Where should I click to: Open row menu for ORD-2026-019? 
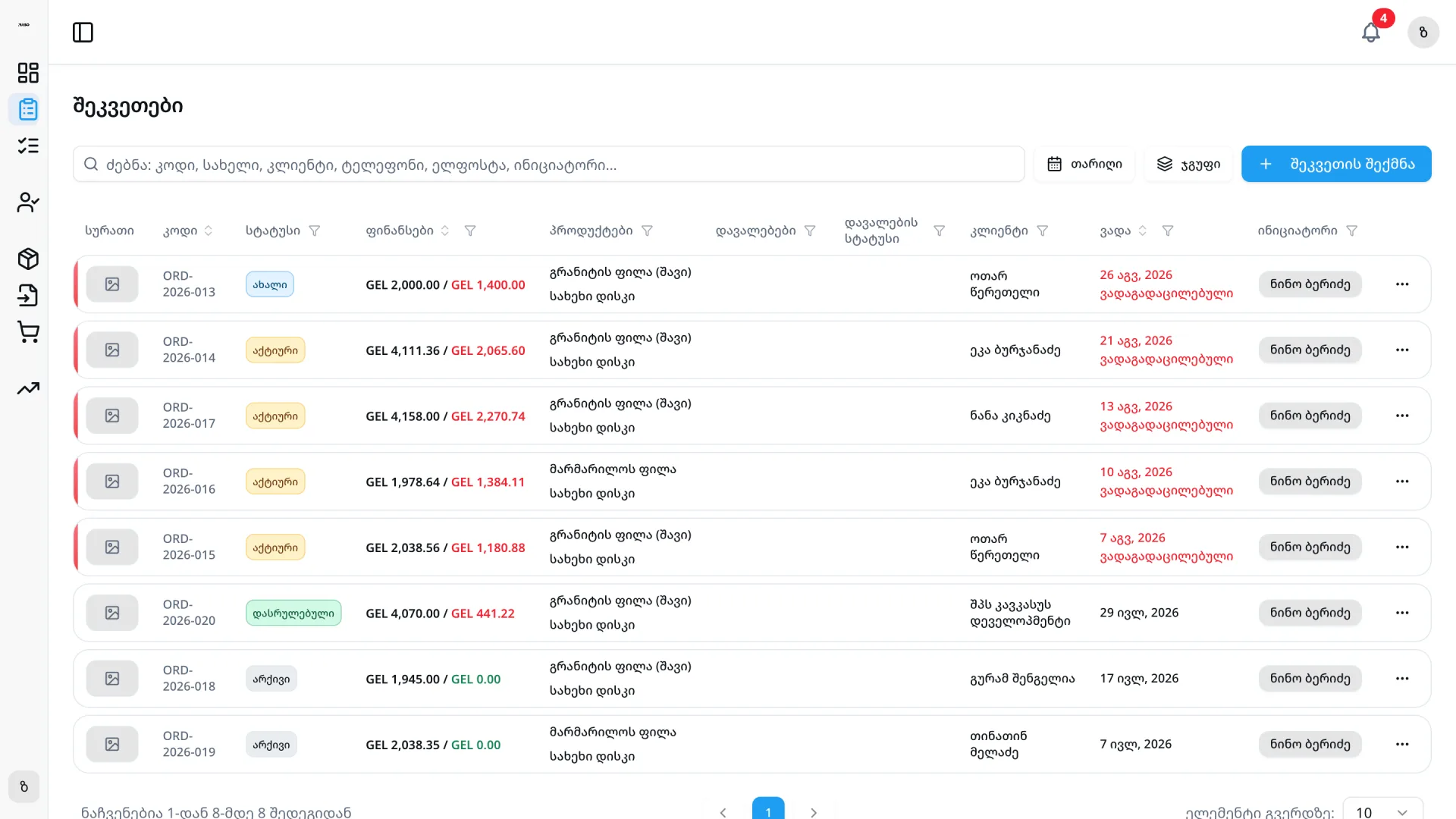pyautogui.click(x=1402, y=745)
